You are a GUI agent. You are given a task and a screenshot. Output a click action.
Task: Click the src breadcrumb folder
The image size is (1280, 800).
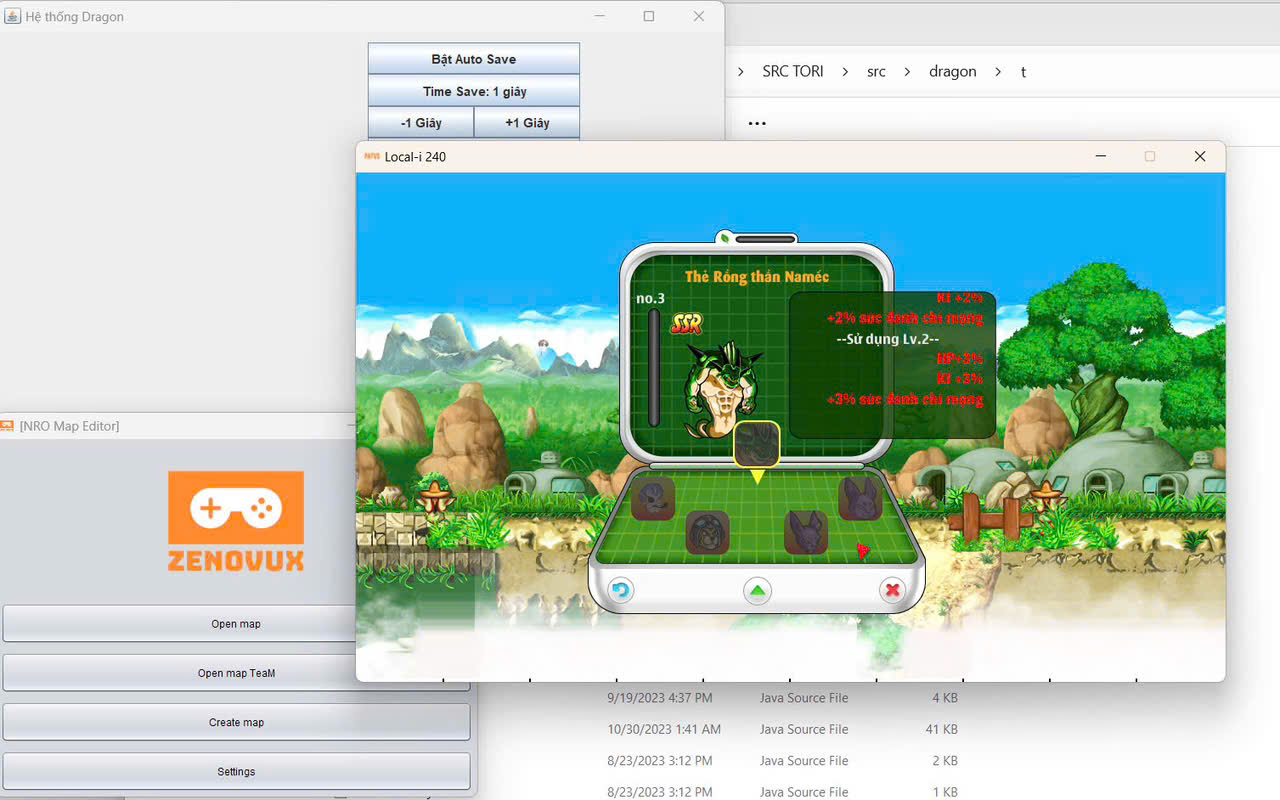click(876, 72)
